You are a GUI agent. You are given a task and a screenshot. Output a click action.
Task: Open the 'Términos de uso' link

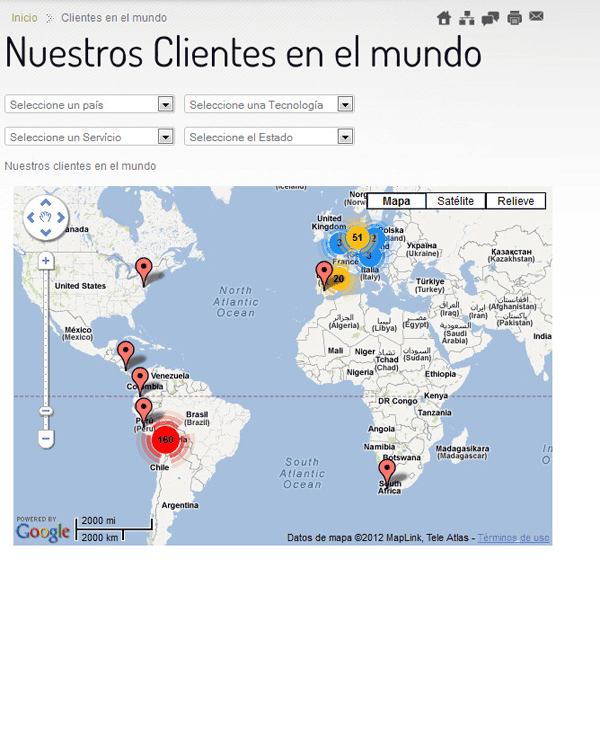coord(513,538)
